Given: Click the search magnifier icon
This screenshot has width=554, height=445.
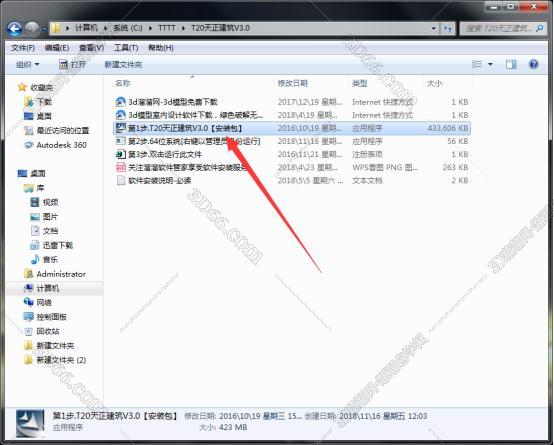Looking at the screenshot, I should (x=539, y=28).
